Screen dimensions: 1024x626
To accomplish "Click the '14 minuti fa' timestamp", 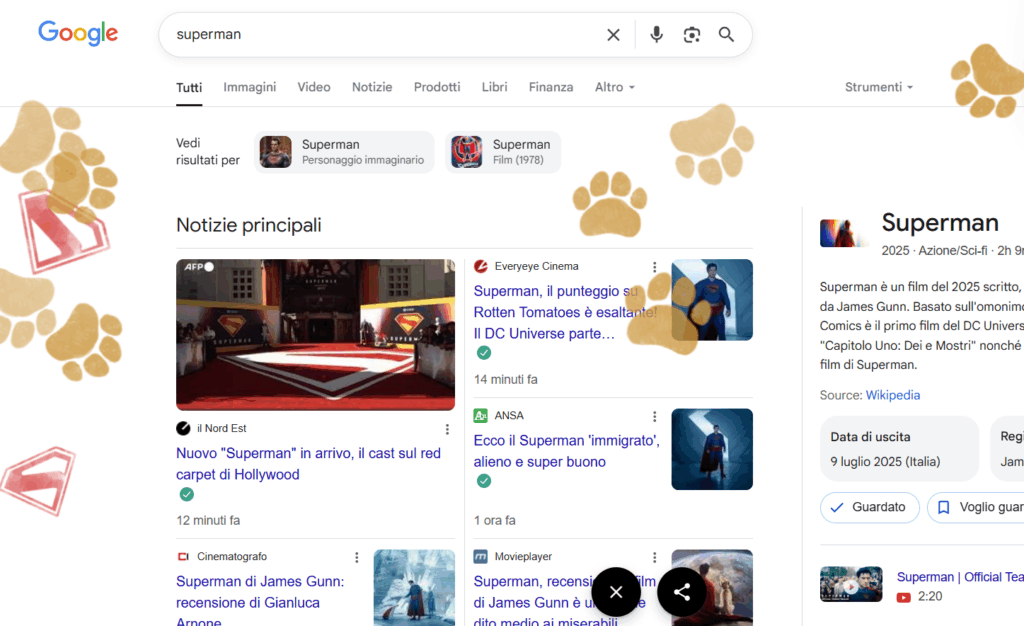I will coord(505,379).
